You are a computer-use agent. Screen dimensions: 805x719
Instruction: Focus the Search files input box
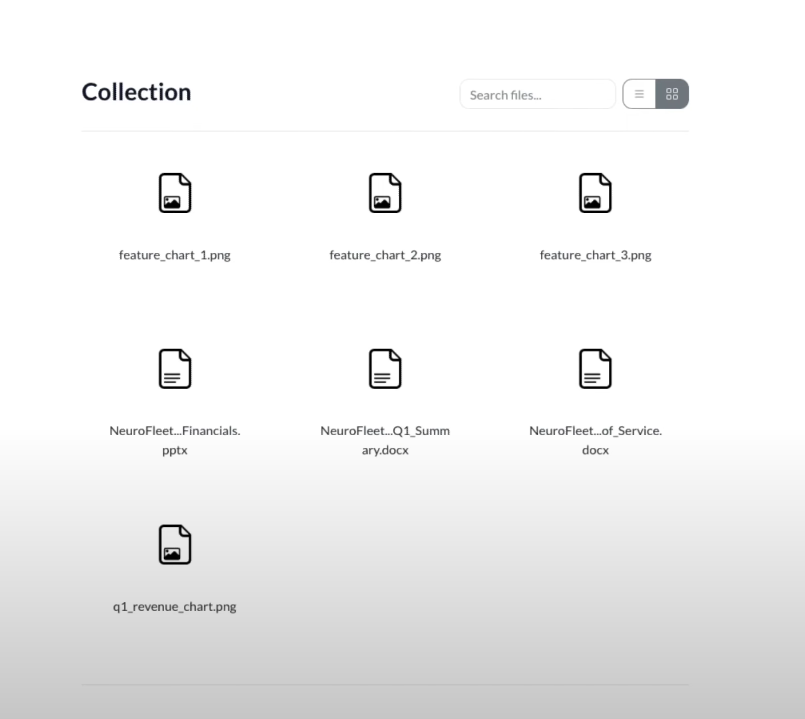pyautogui.click(x=537, y=94)
